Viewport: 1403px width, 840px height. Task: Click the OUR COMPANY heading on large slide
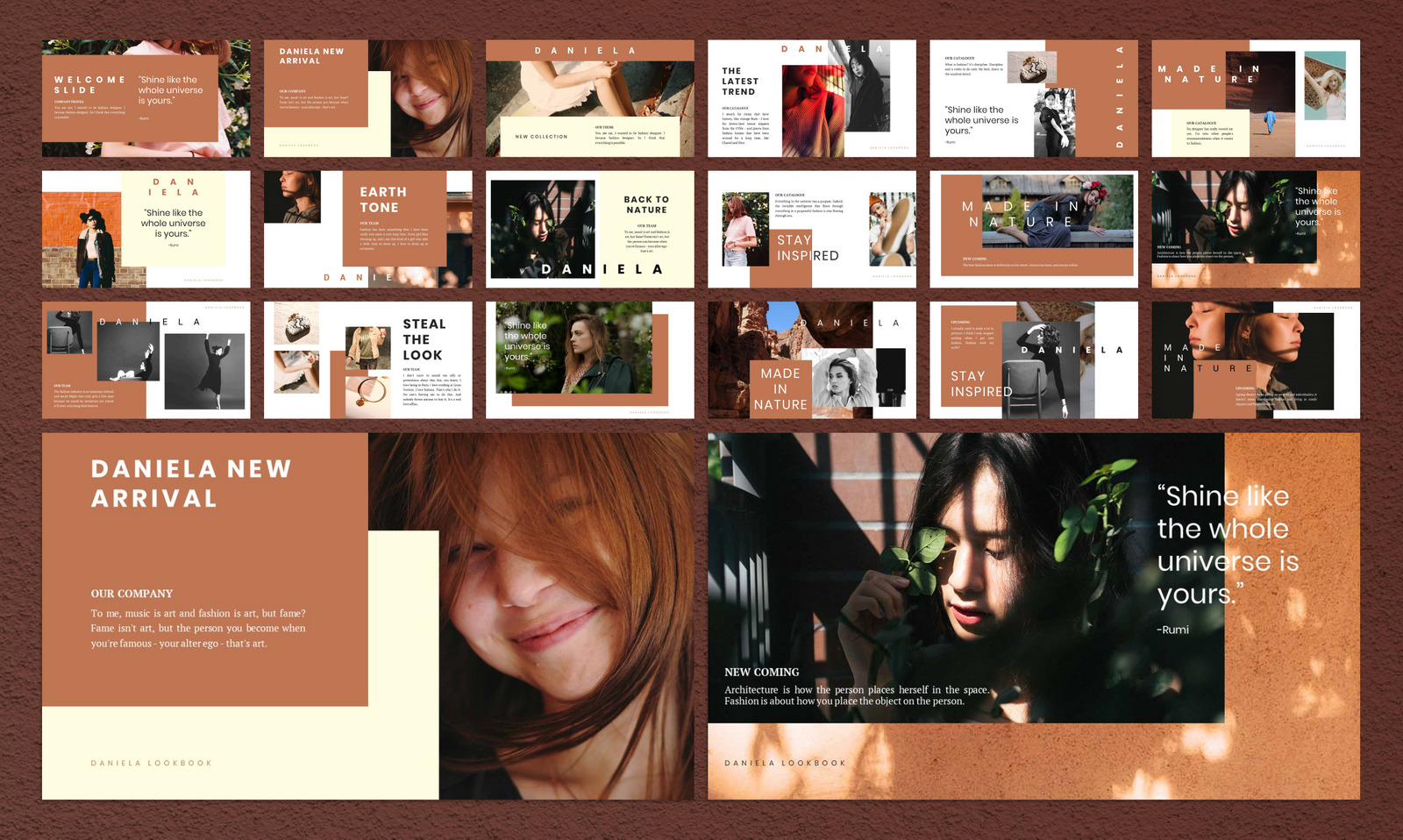point(132,593)
